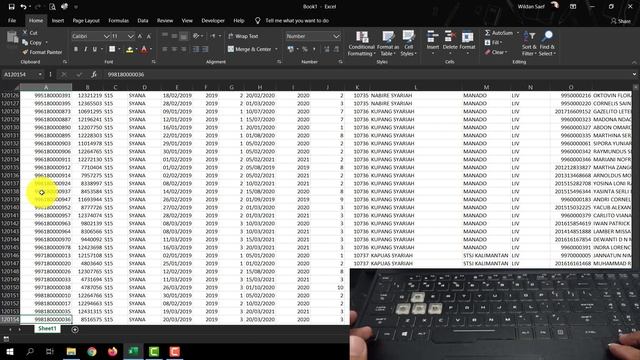The height and width of the screenshot is (360, 640).
Task: Switch to the Formulas tab
Action: [118, 20]
